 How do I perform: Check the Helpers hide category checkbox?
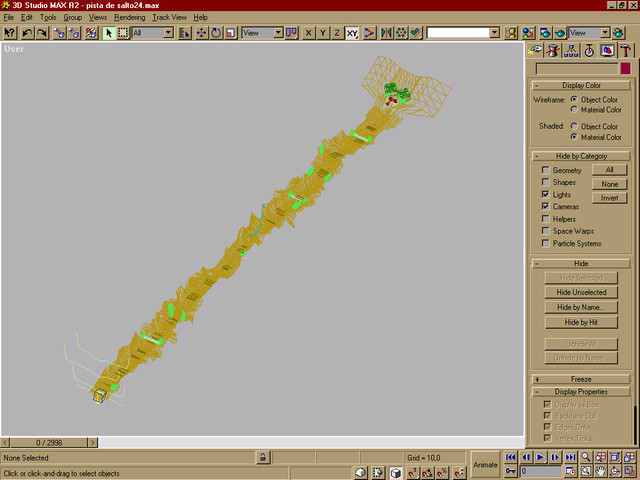(x=545, y=219)
